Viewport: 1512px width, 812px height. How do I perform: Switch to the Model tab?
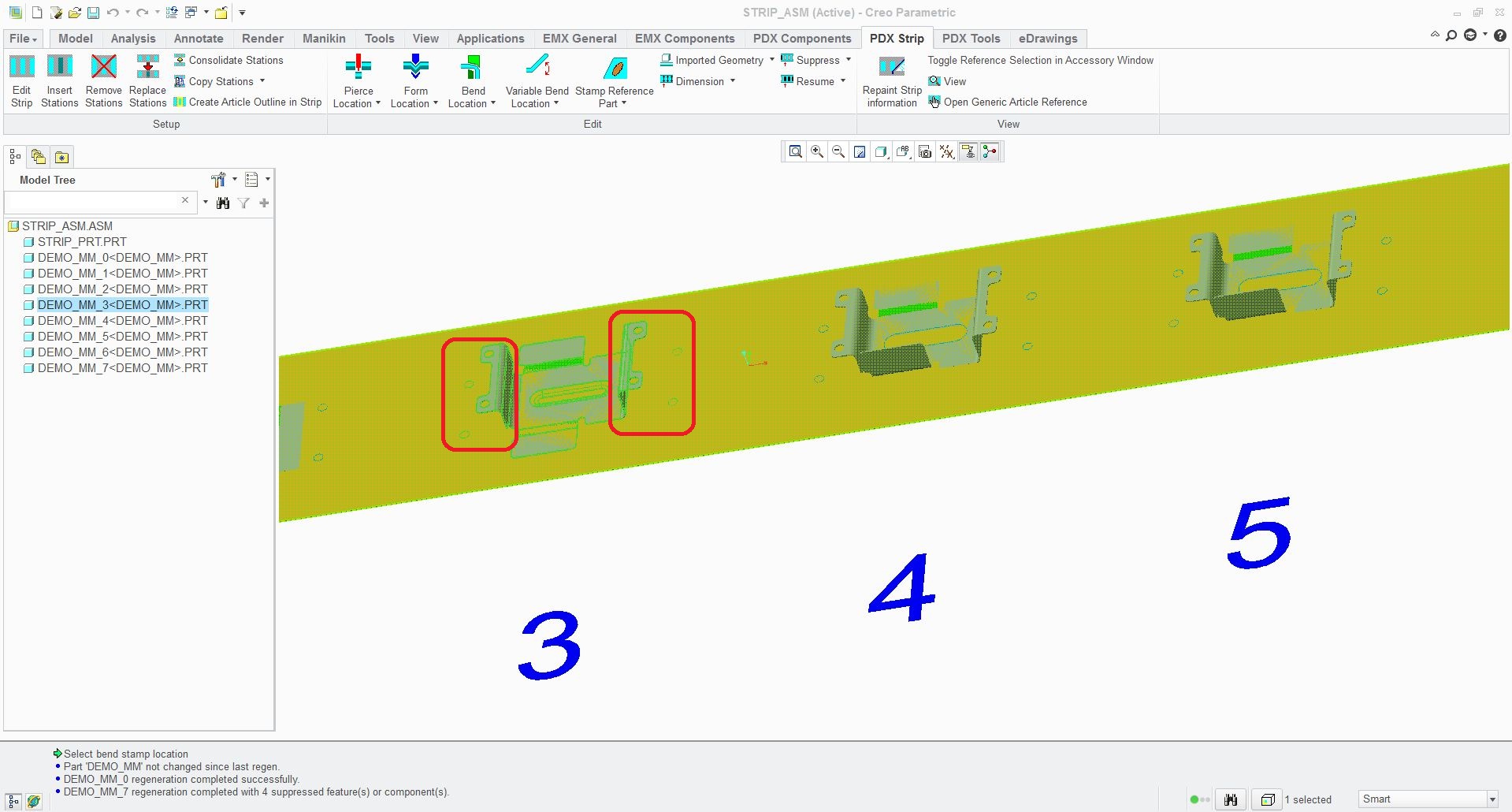pos(76,39)
